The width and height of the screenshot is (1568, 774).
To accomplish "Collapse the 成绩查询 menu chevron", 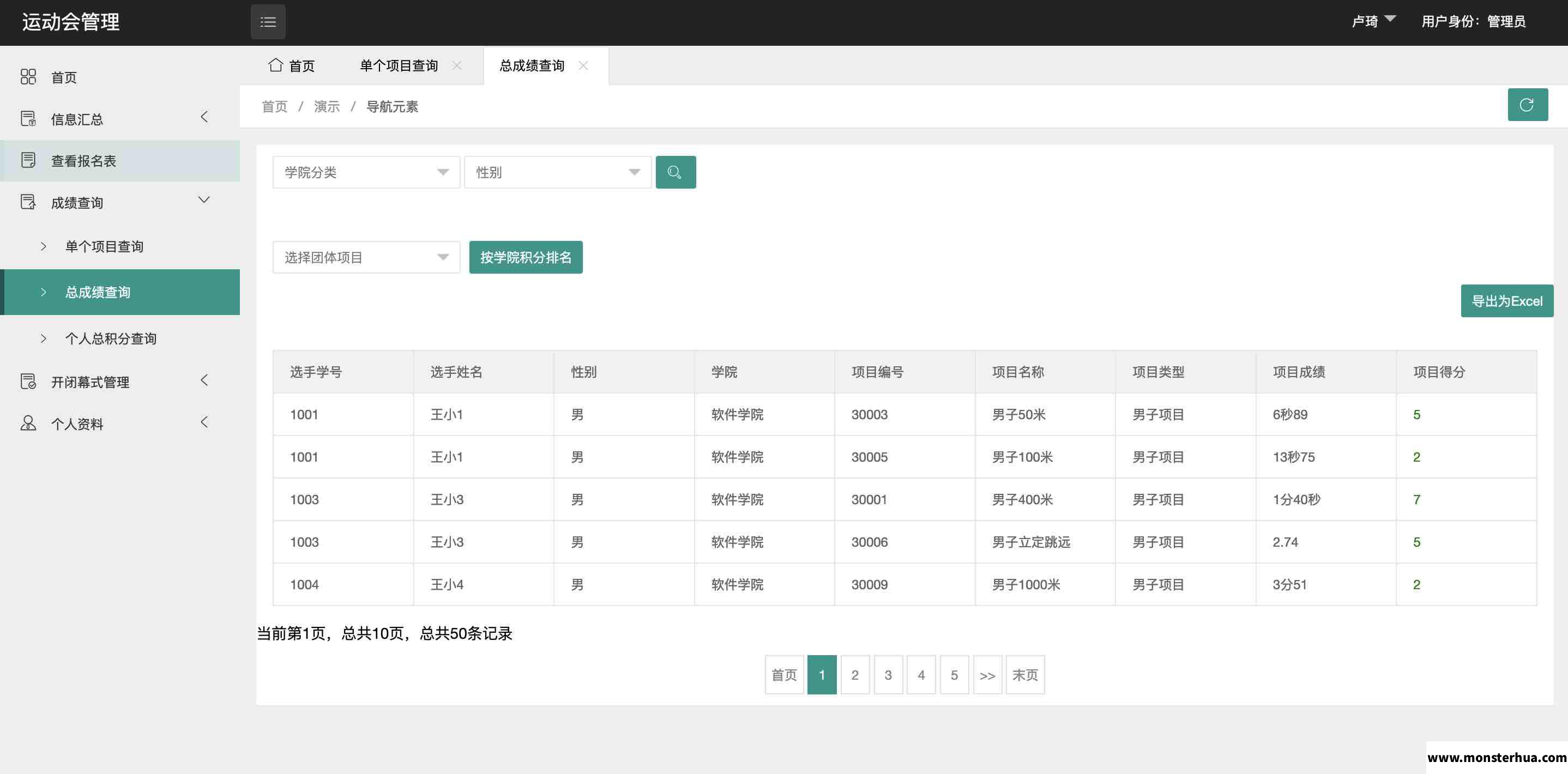I will pos(204,199).
